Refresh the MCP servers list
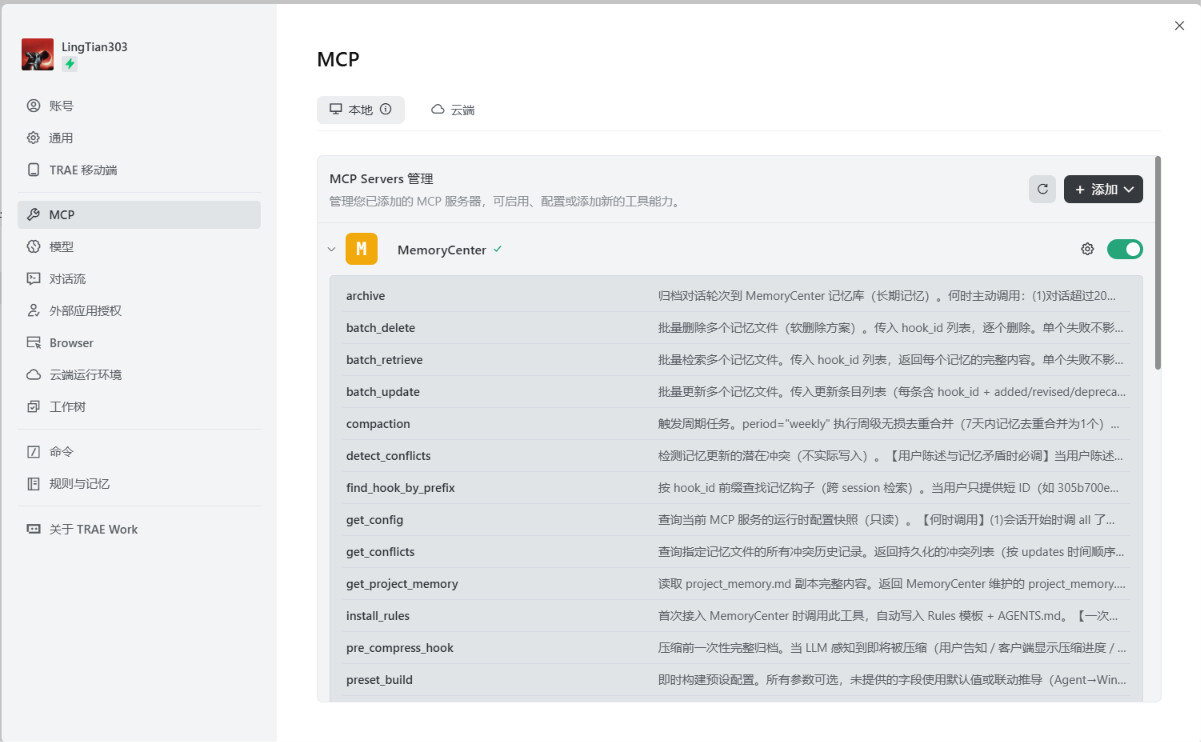This screenshot has width=1201, height=742. point(1042,189)
